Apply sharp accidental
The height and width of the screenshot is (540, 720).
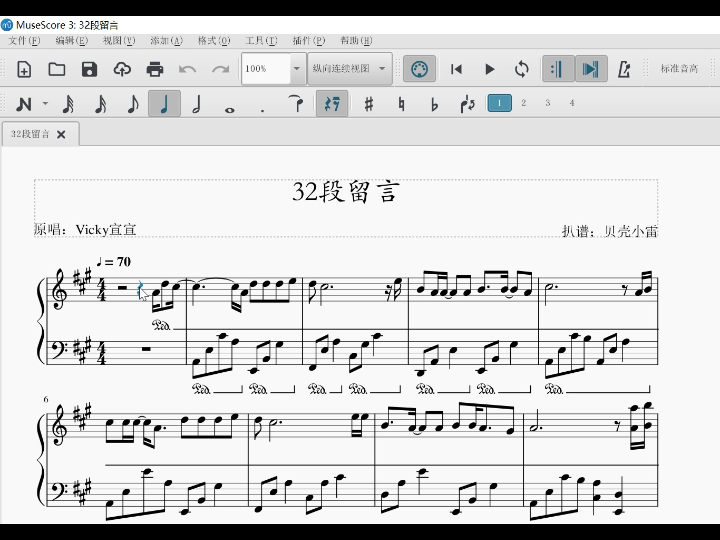(368, 104)
